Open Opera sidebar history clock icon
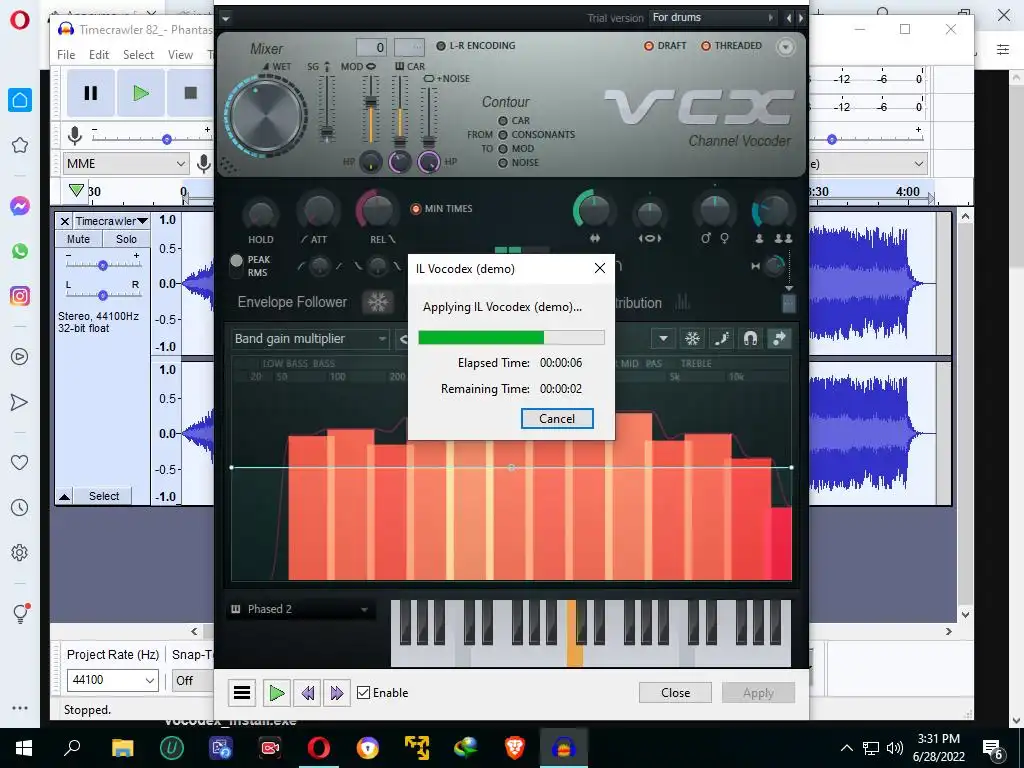This screenshot has height=768, width=1024. (20, 507)
